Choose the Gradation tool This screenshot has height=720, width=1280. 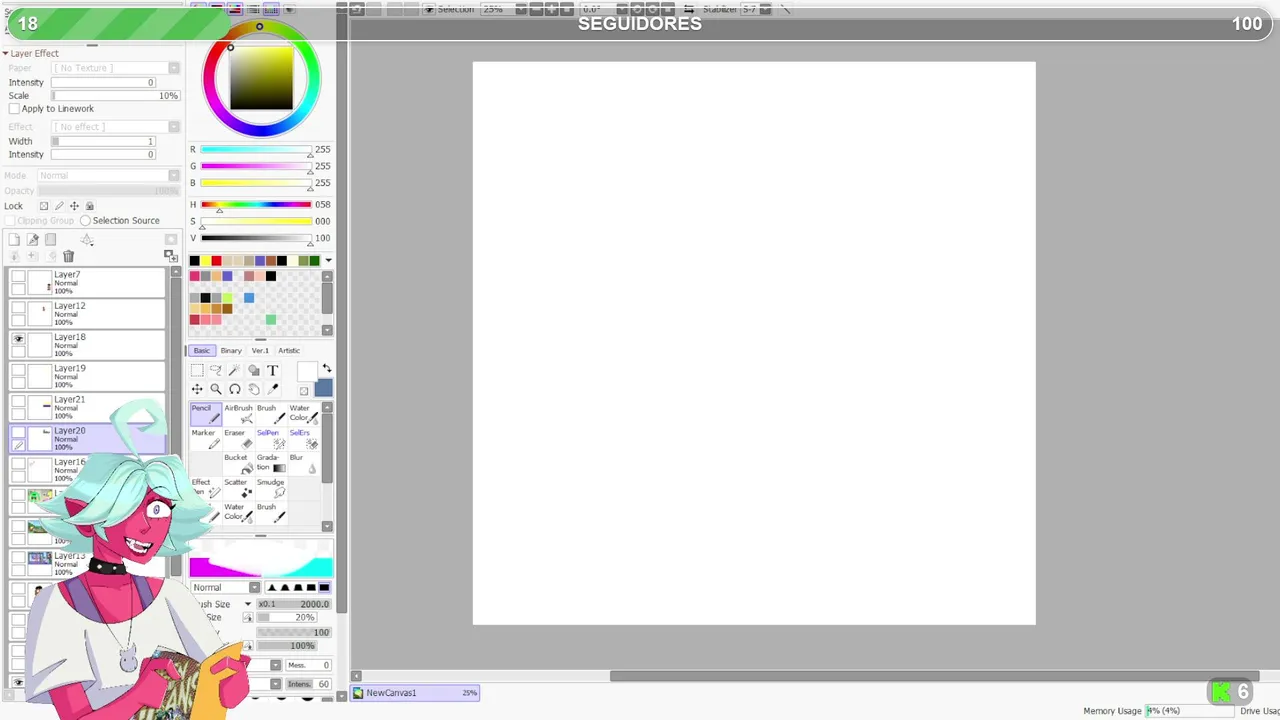click(x=270, y=463)
